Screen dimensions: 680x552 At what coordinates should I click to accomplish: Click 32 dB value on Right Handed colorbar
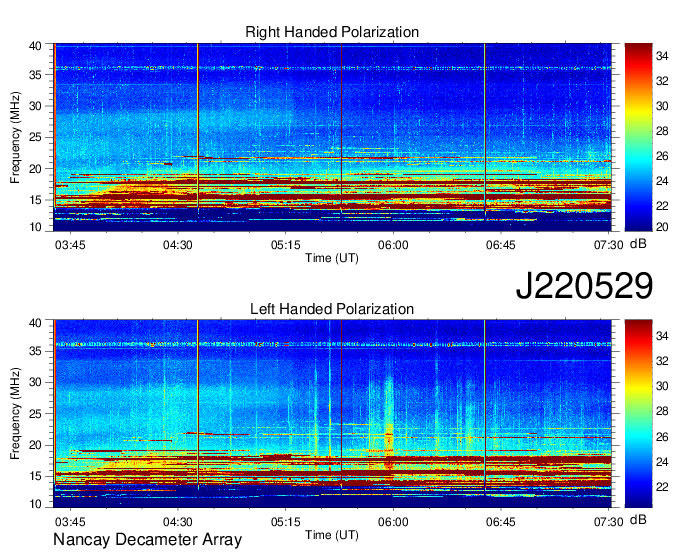(662, 81)
